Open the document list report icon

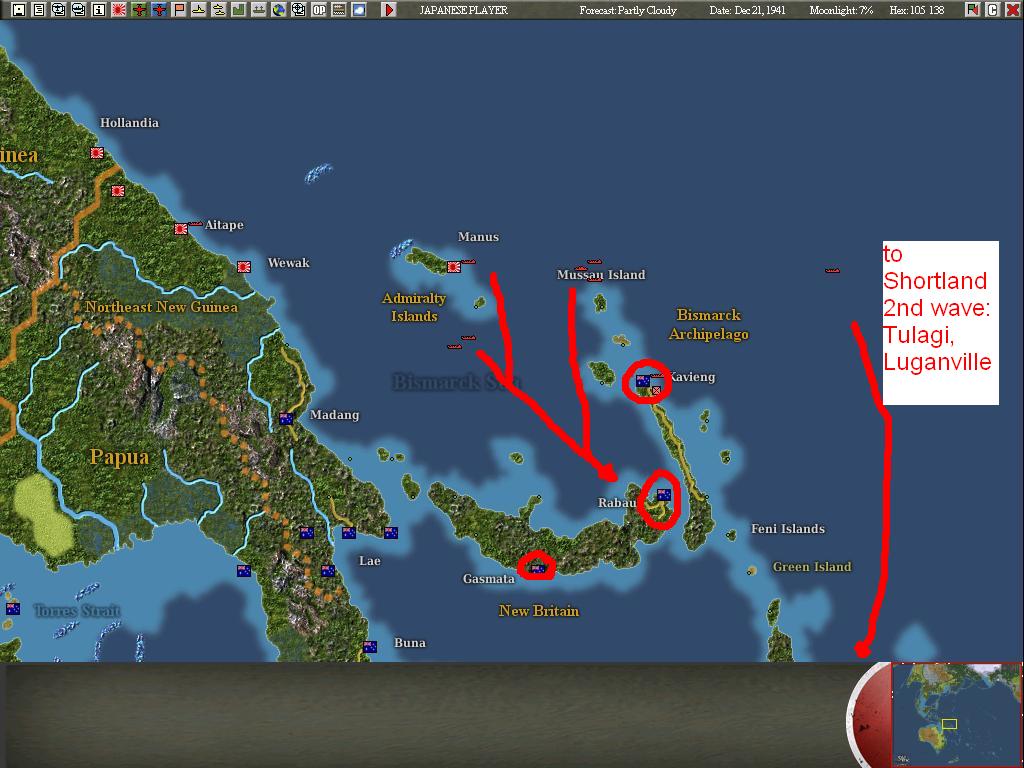pyautogui.click(x=39, y=10)
